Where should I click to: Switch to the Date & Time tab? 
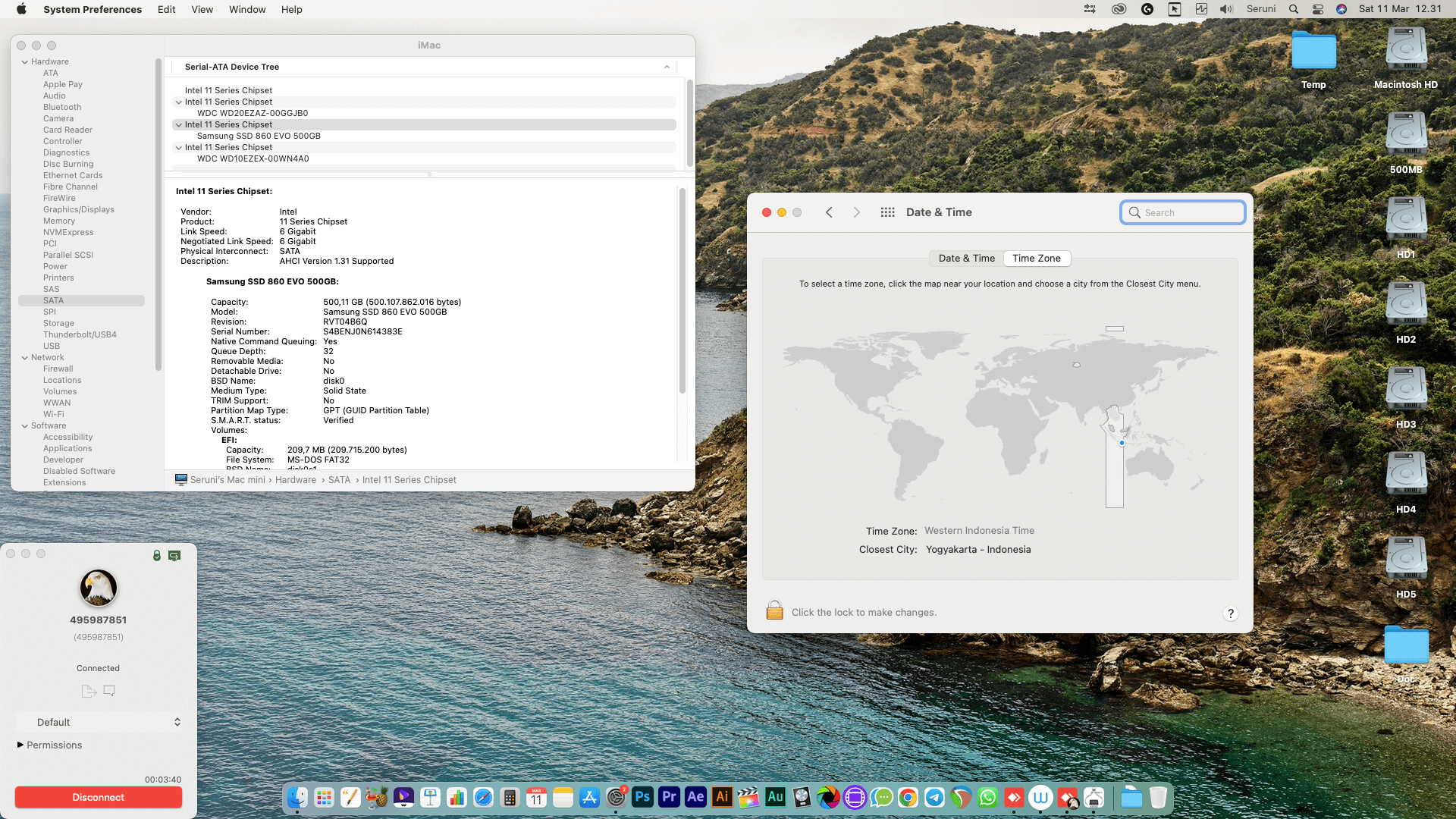[966, 259]
